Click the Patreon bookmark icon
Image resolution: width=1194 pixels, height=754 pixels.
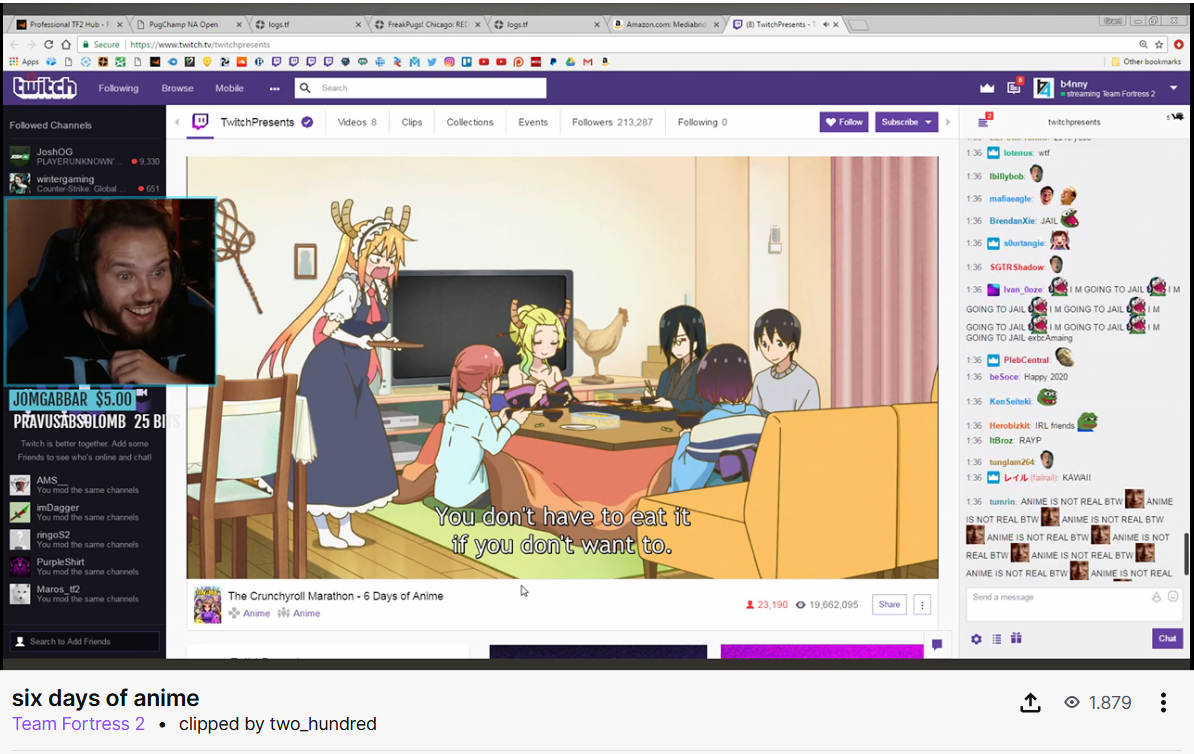(x=519, y=62)
